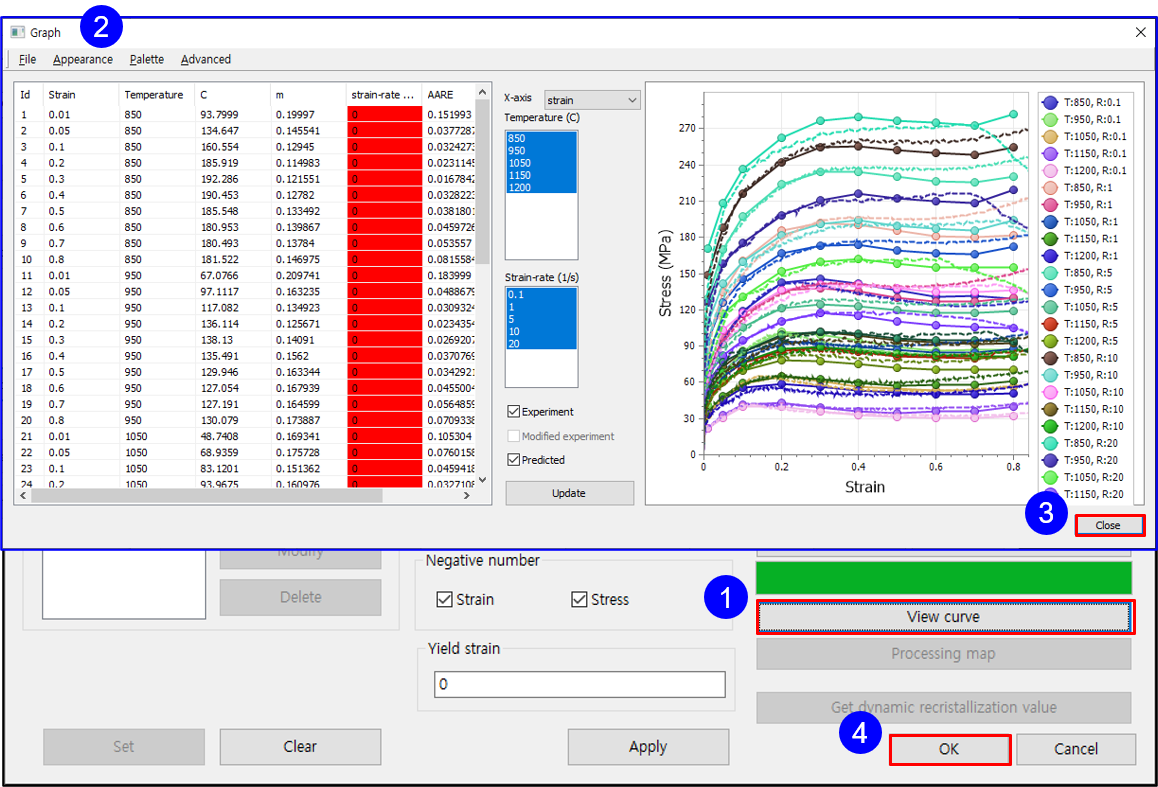This screenshot has height=787, width=1158.
Task: Click the table's scroll up arrow
Action: click(482, 92)
